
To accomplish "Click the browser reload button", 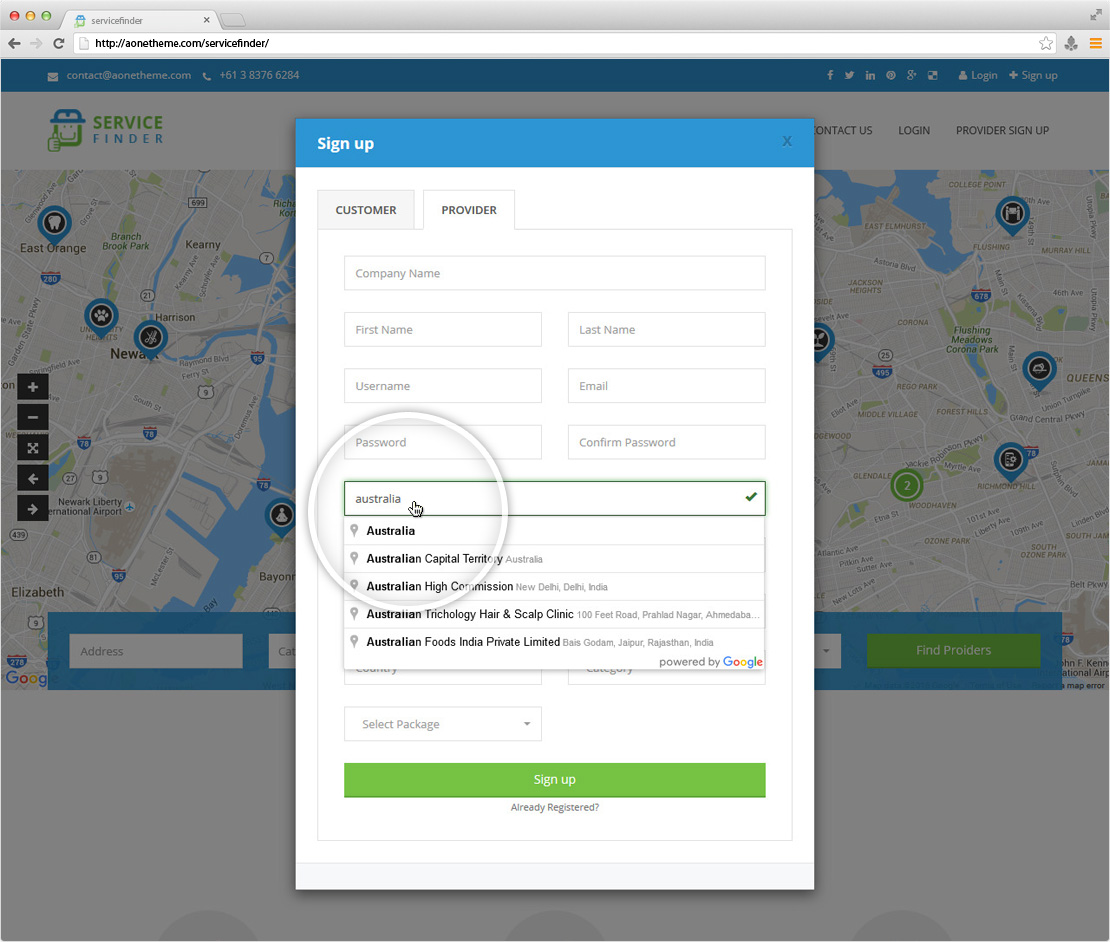I will tap(58, 43).
